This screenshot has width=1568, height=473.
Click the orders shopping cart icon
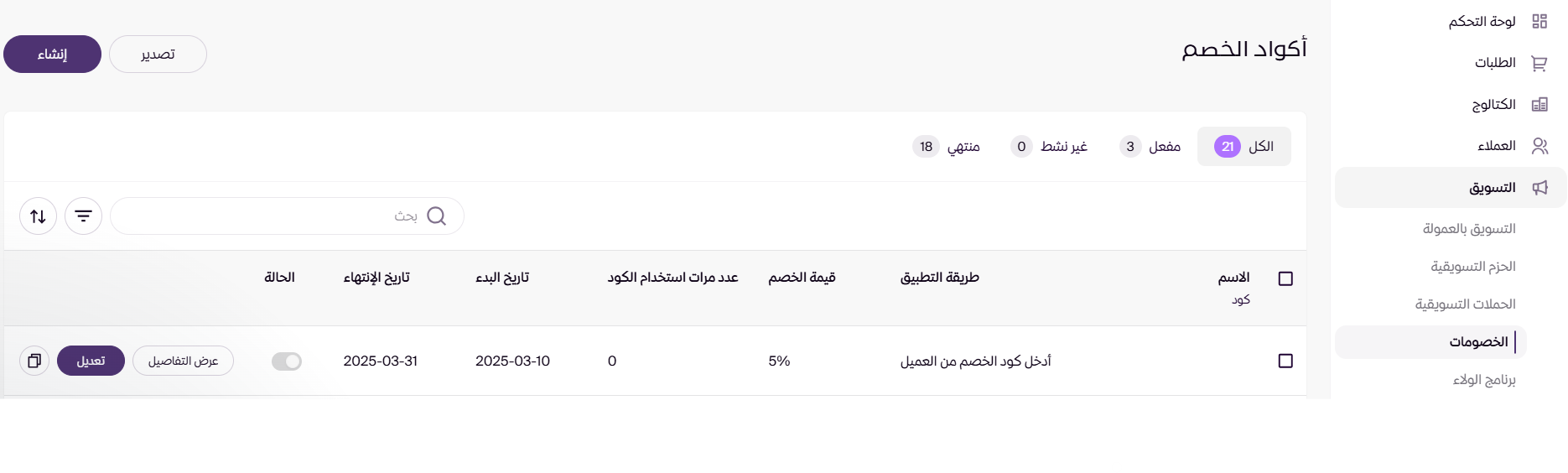point(1539,64)
